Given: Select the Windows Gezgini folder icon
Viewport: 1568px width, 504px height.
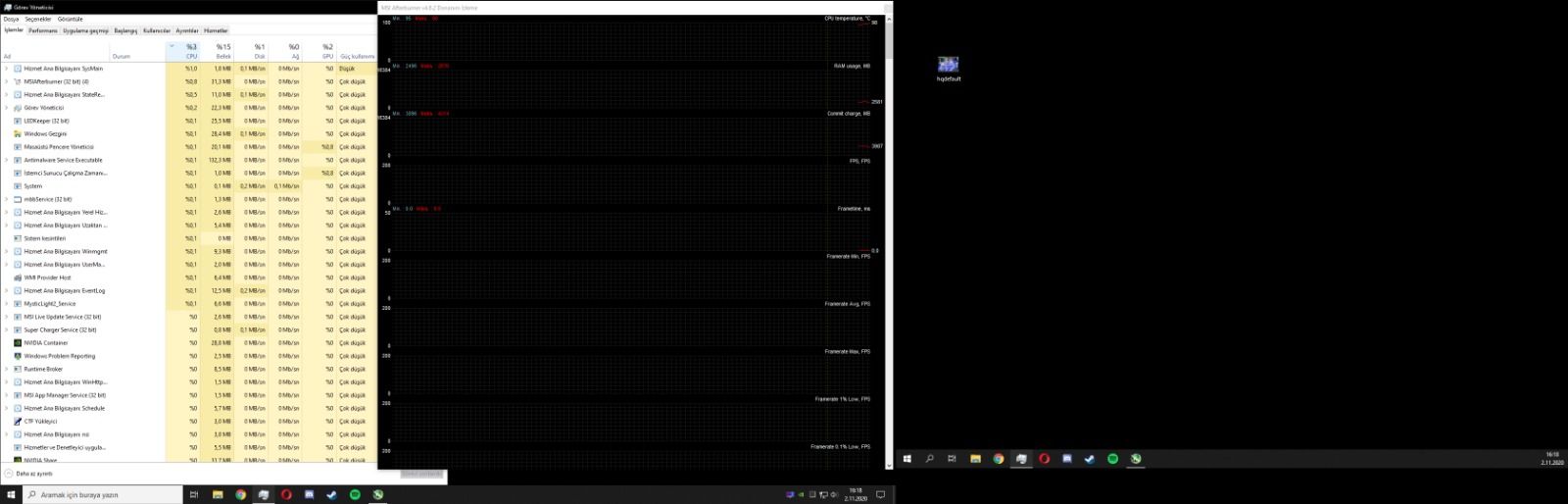Looking at the screenshot, I should pyautogui.click(x=18, y=133).
